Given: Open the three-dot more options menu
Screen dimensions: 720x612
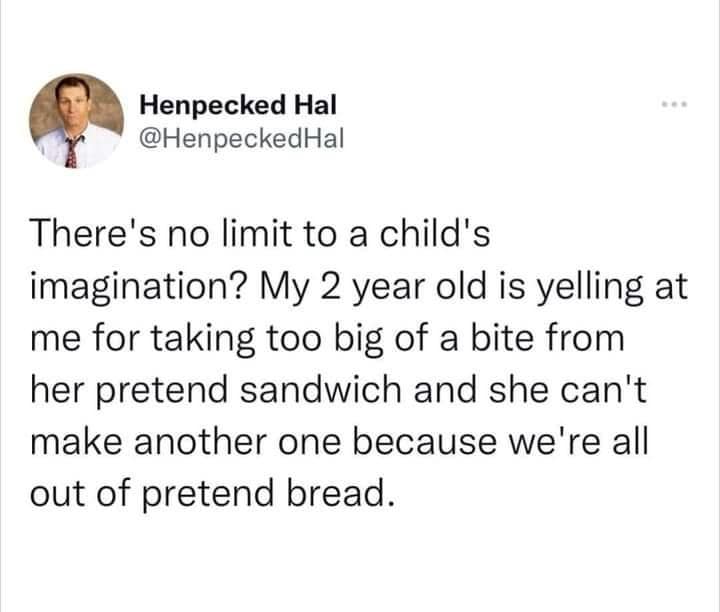Looking at the screenshot, I should (x=675, y=104).
